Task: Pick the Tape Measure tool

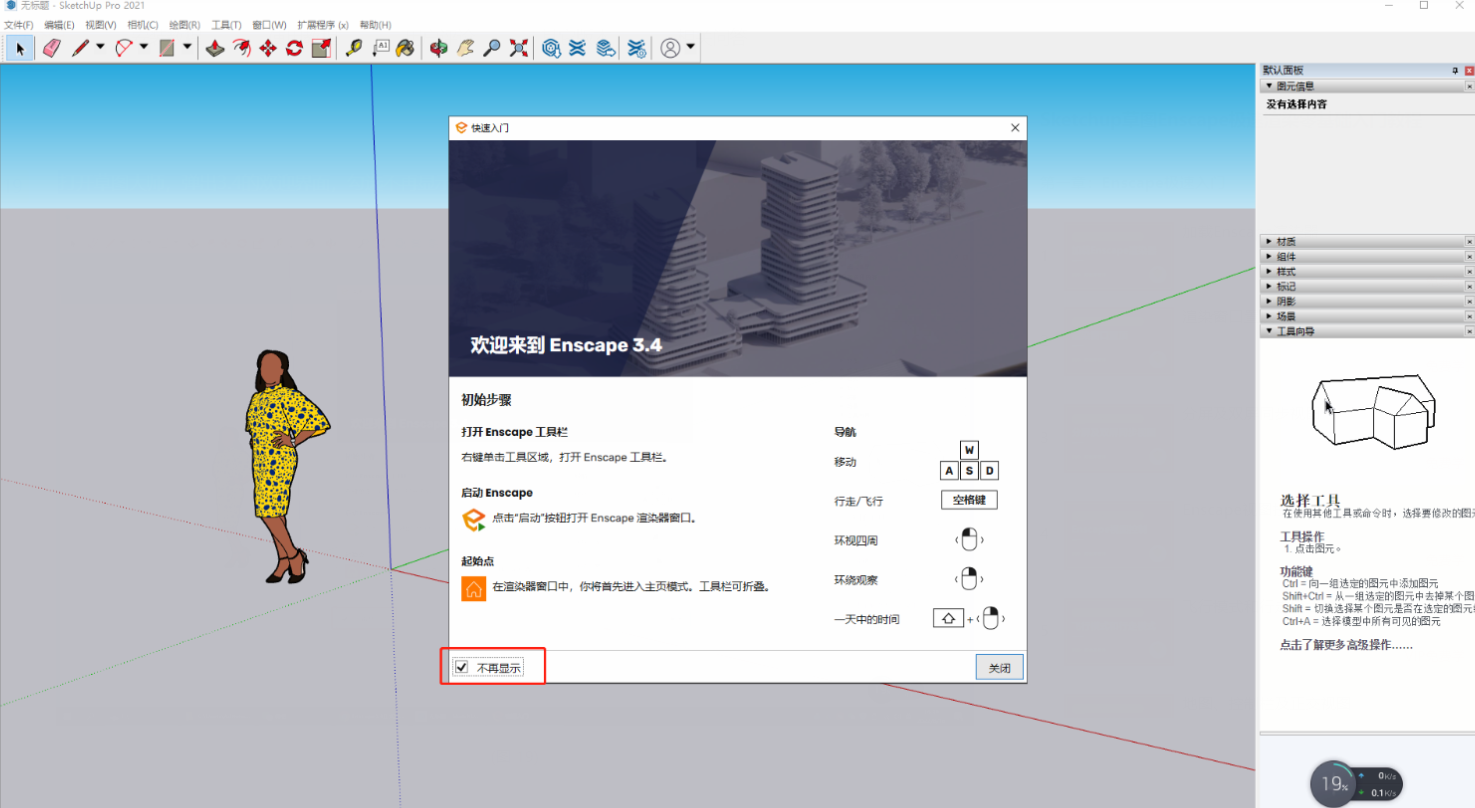Action: [353, 48]
